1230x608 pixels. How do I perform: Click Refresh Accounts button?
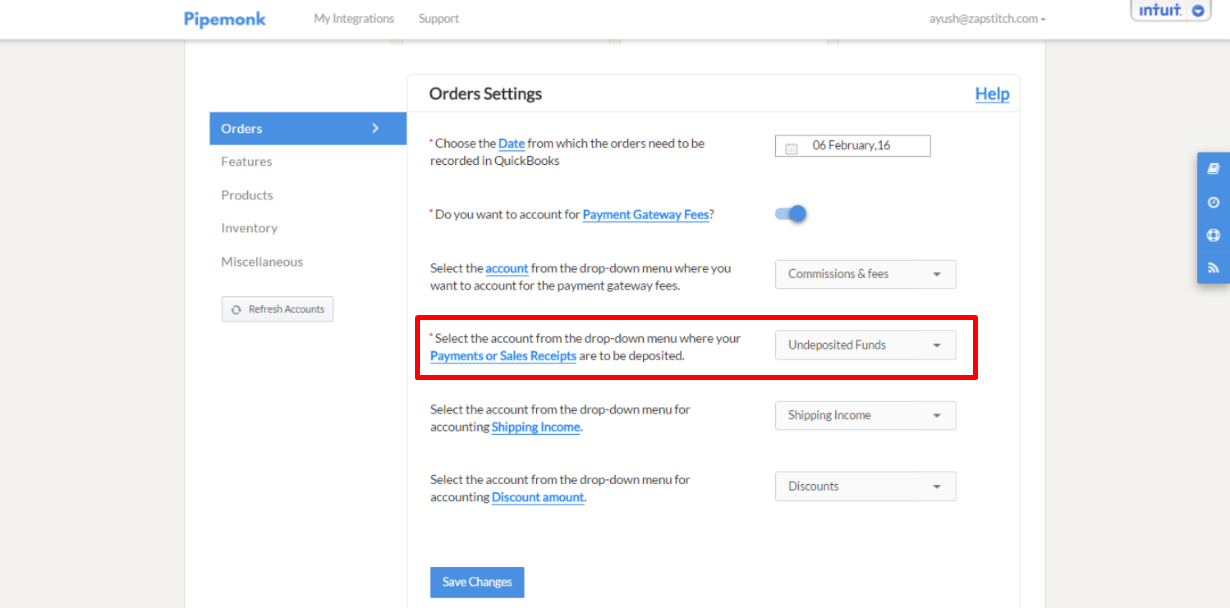tap(277, 309)
